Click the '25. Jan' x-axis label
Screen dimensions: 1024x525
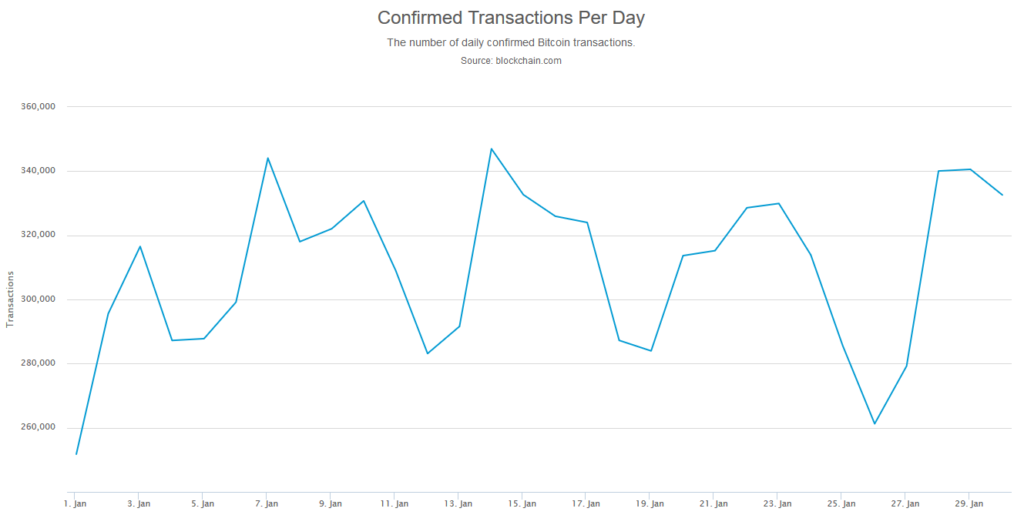tap(842, 504)
